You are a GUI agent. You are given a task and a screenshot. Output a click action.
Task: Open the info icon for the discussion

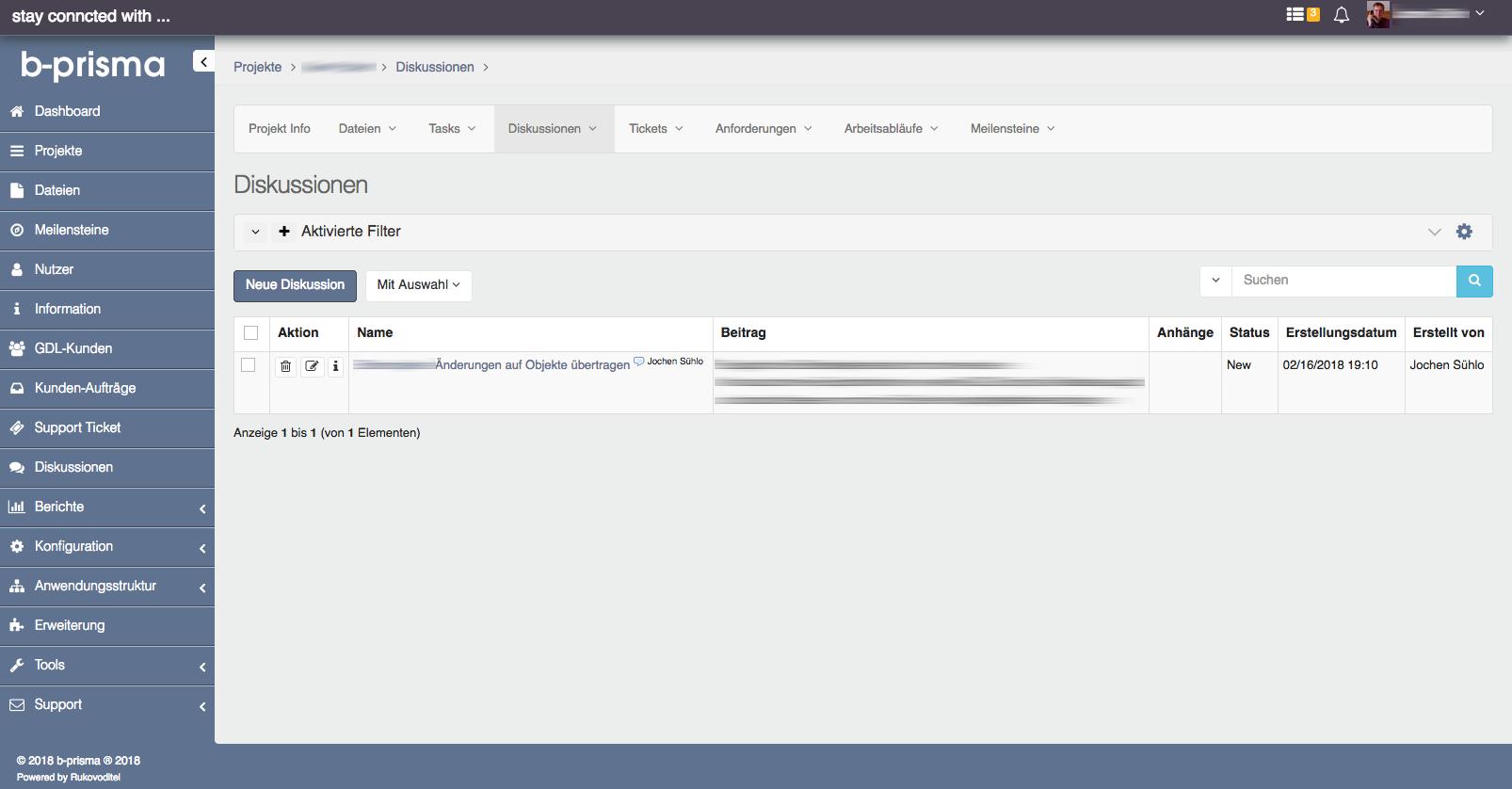(335, 366)
